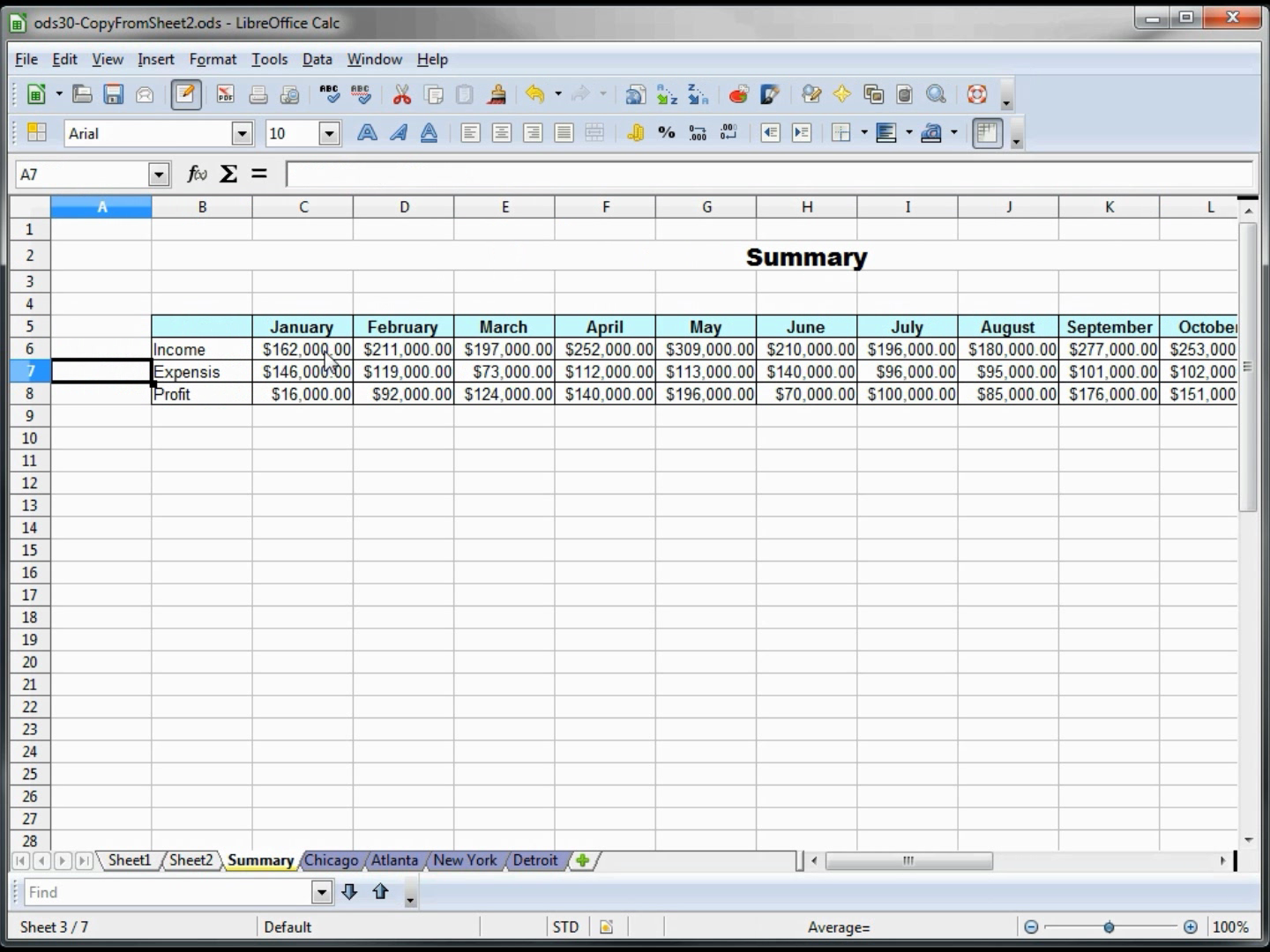The height and width of the screenshot is (952, 1270).
Task: Click the Function equals button
Action: coord(259,174)
